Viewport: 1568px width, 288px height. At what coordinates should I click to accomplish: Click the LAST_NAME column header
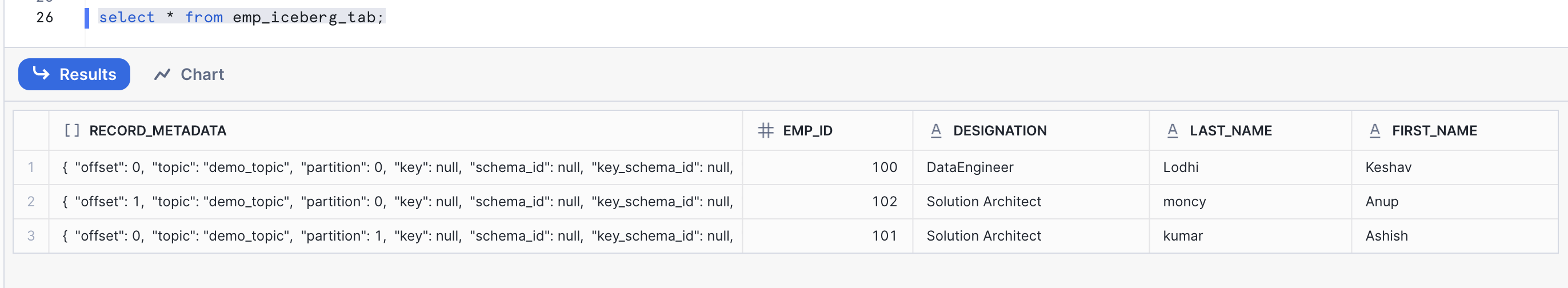click(1230, 130)
